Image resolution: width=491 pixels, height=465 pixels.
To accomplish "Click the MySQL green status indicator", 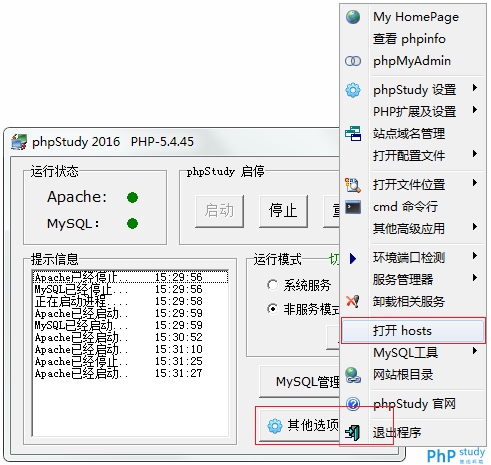I will (x=132, y=223).
